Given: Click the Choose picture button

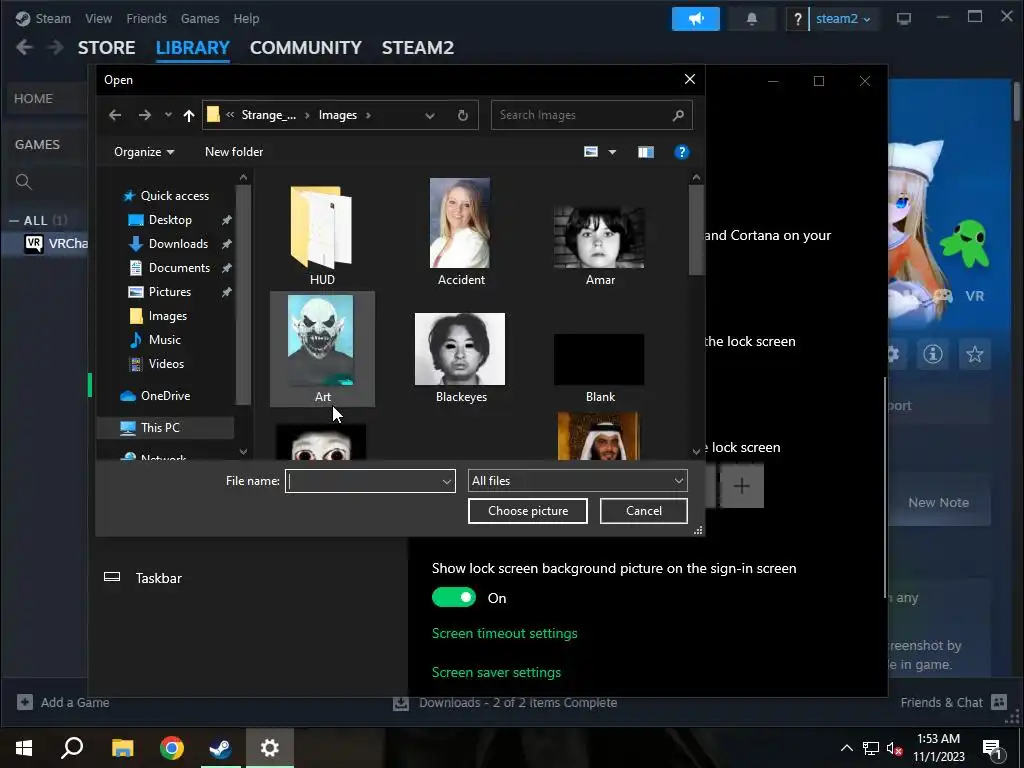Looking at the screenshot, I should pyautogui.click(x=528, y=511).
